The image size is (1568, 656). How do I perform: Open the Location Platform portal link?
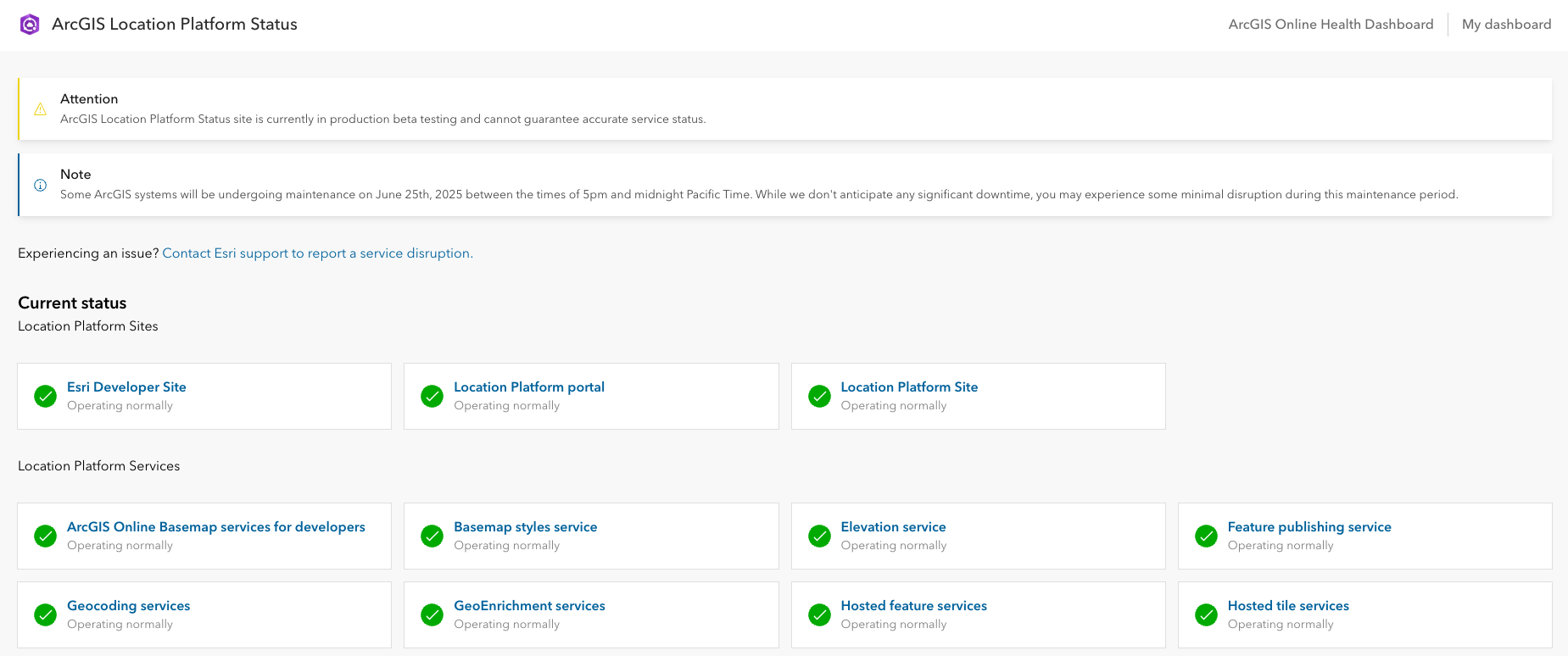[x=529, y=387]
